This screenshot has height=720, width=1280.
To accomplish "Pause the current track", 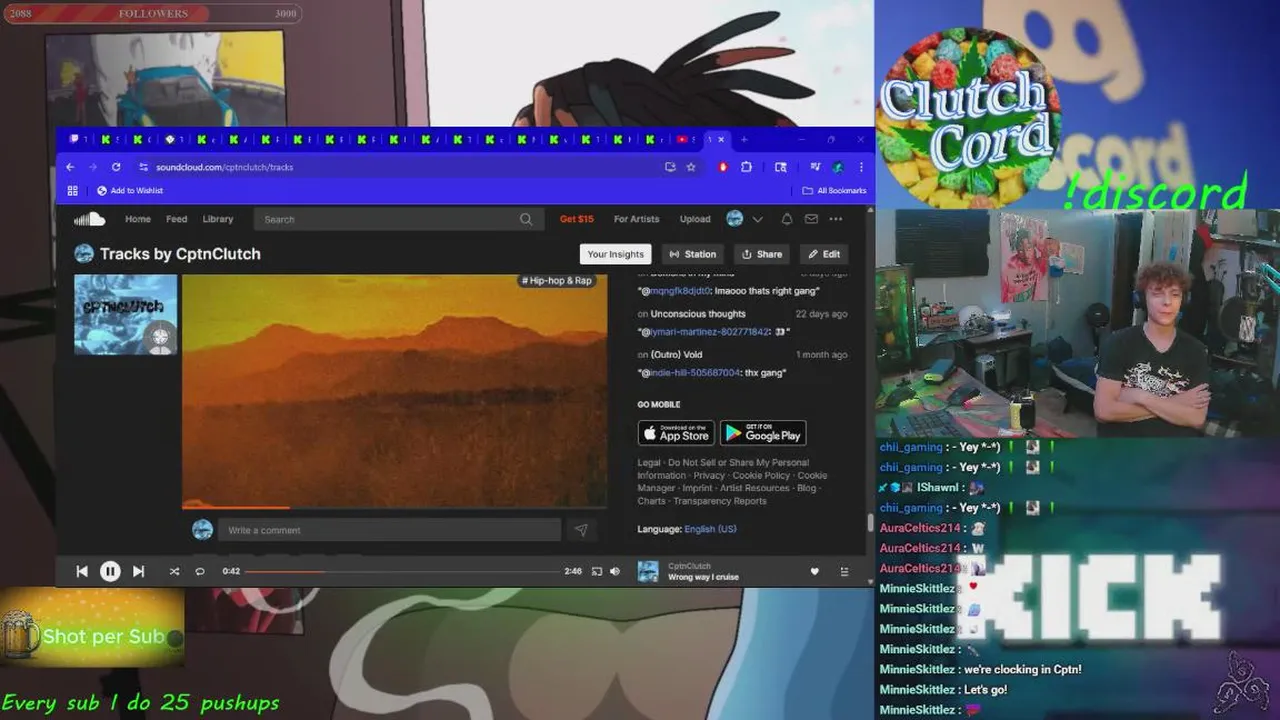I will (x=110, y=571).
